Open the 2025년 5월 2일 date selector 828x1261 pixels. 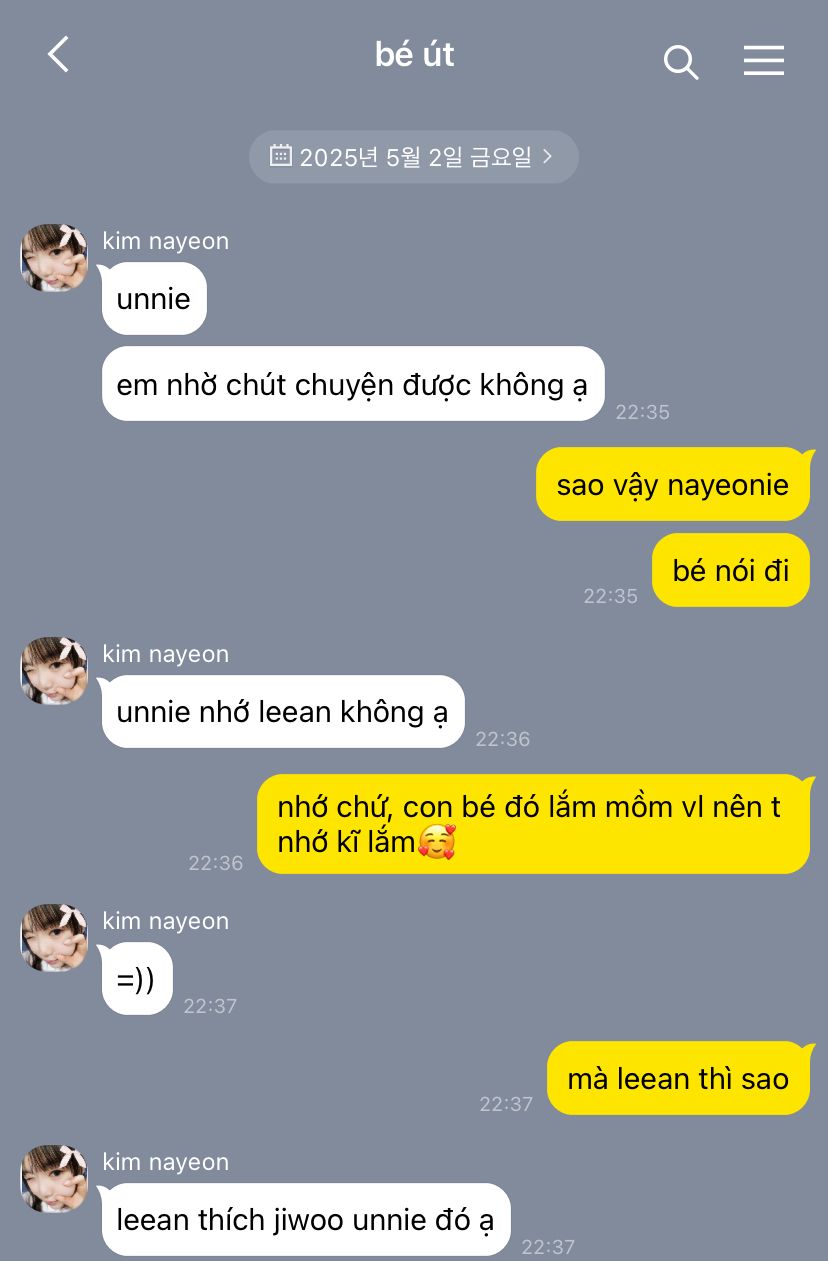[x=414, y=157]
